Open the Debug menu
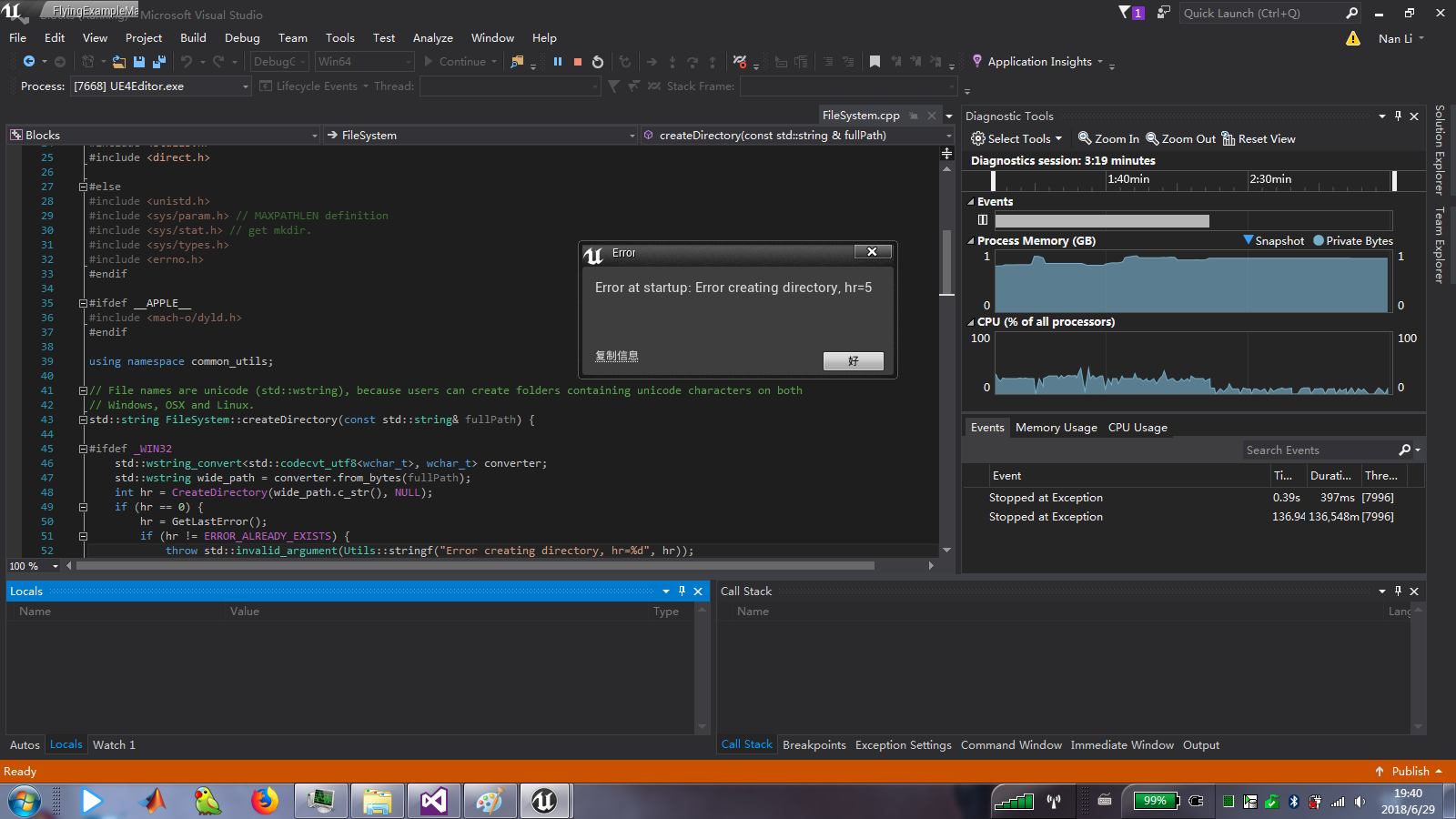 [x=242, y=37]
